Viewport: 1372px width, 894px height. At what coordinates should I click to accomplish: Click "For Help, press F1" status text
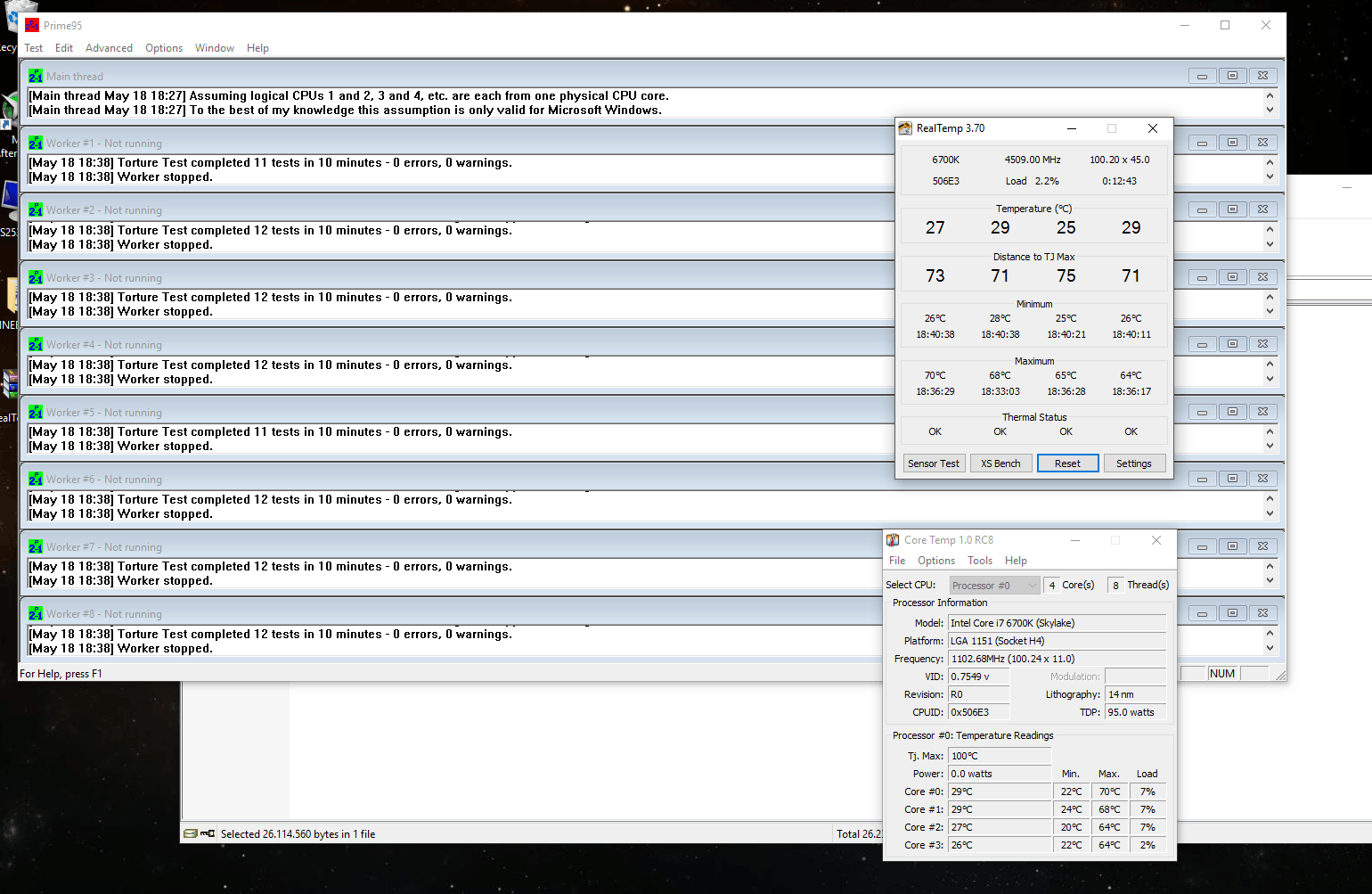coord(61,674)
